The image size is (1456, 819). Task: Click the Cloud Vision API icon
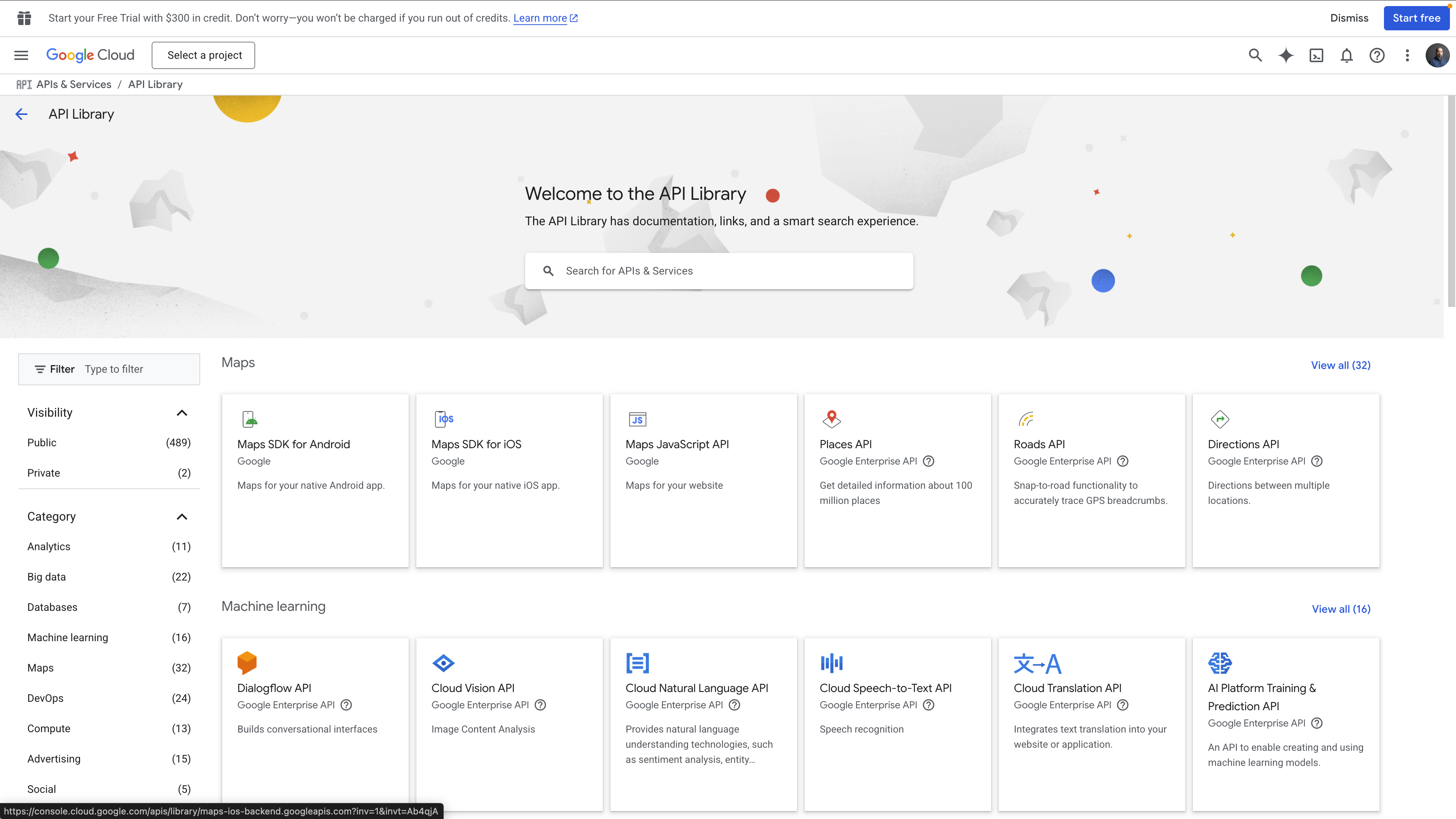(x=443, y=663)
